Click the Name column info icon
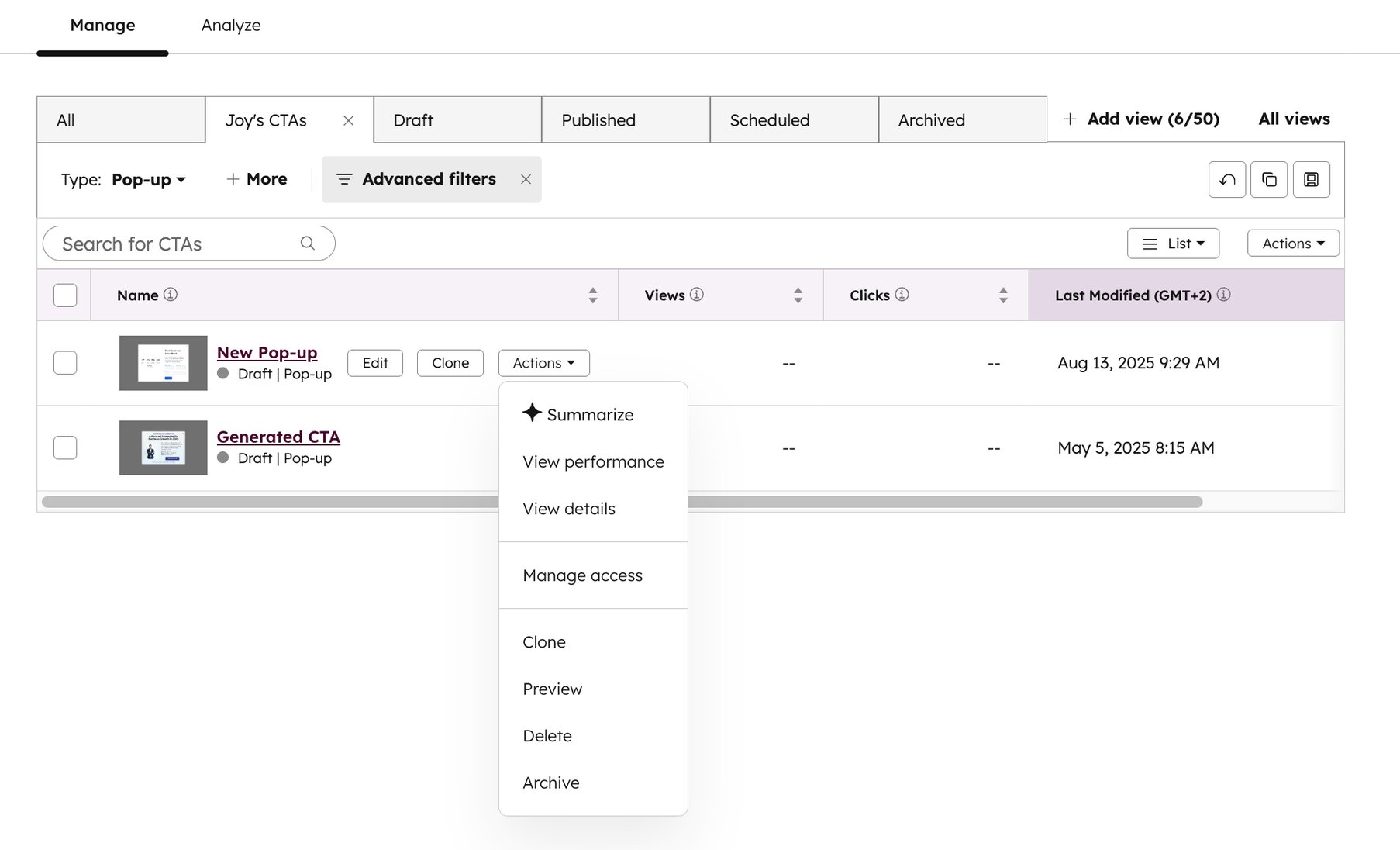 [171, 295]
